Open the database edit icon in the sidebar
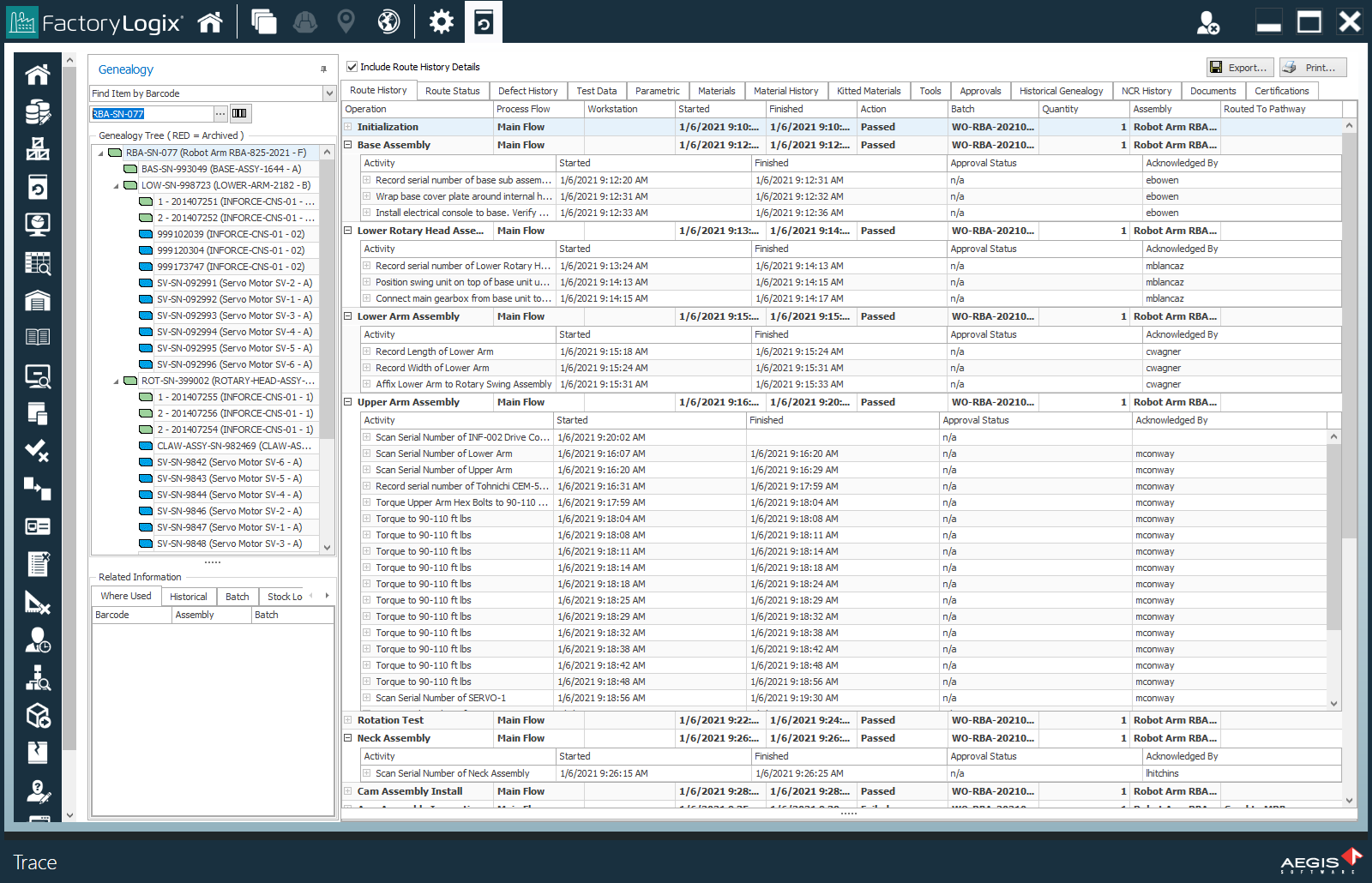1372x883 pixels. (37, 111)
